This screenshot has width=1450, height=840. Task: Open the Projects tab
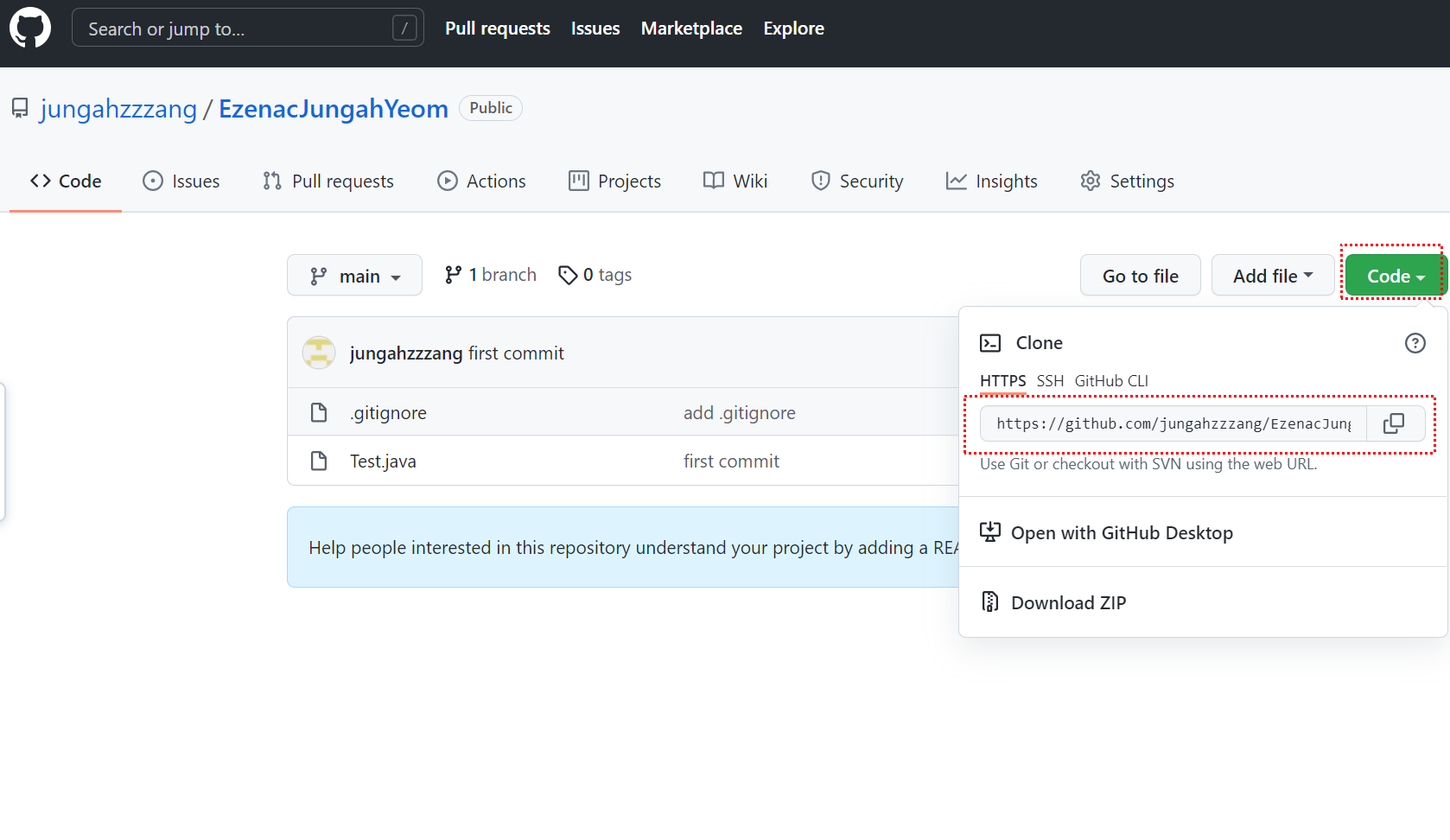614,181
